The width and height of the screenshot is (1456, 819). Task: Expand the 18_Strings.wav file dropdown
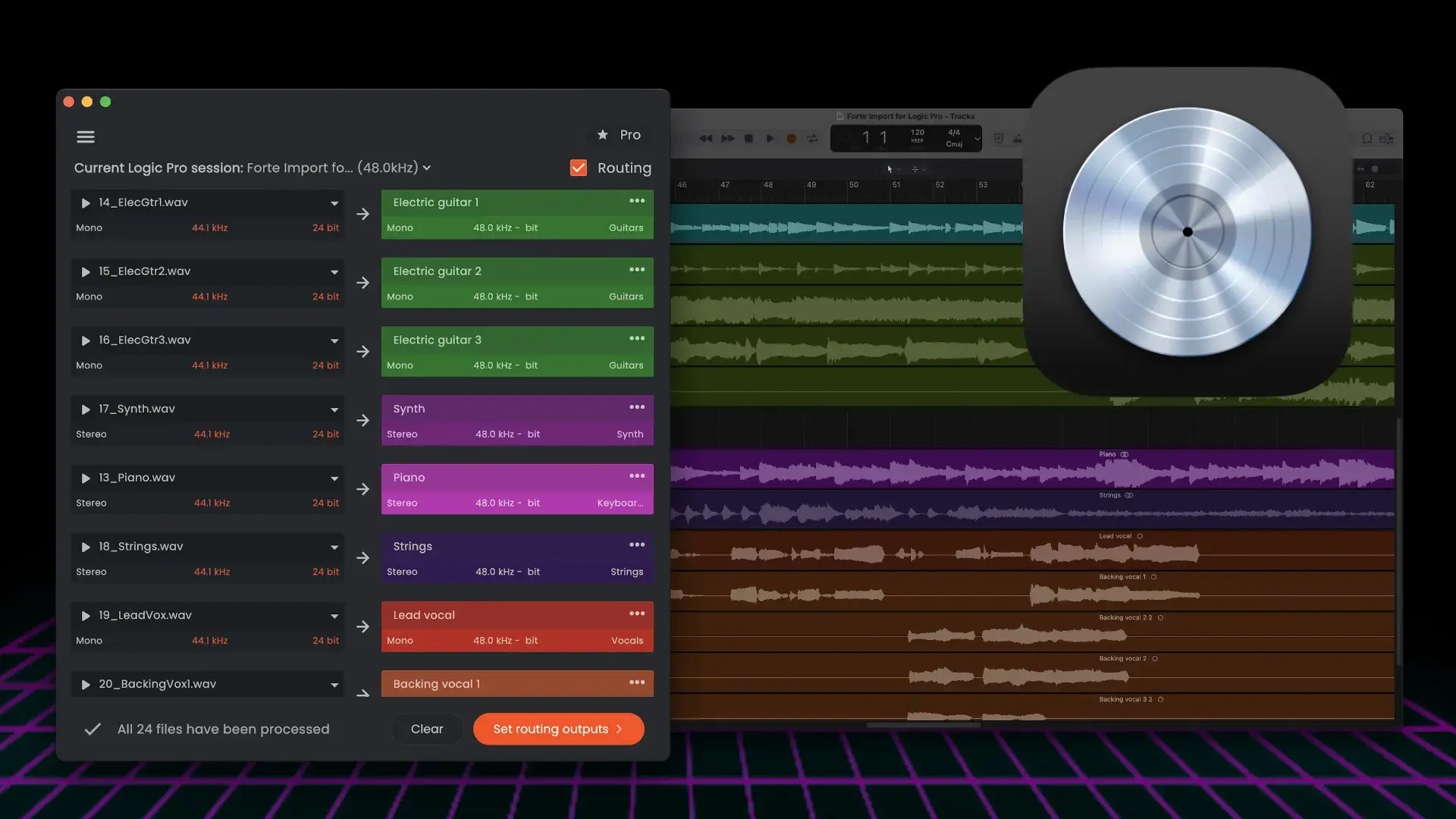(334, 548)
